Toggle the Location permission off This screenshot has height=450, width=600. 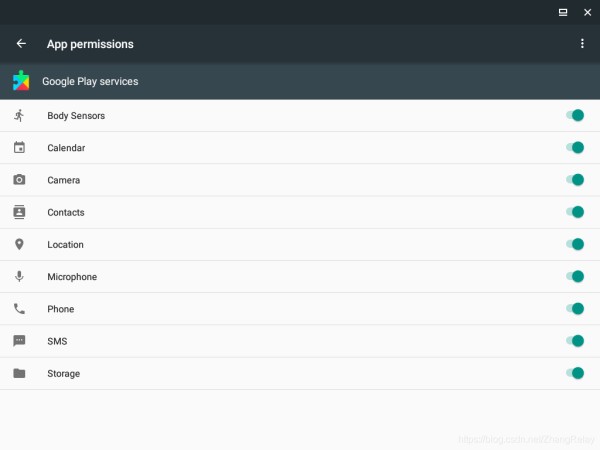pyautogui.click(x=575, y=244)
